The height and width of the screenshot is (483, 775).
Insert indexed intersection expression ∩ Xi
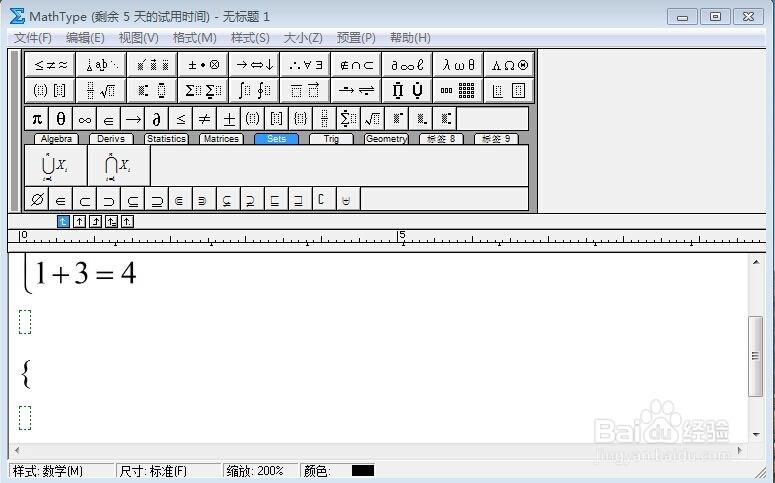point(119,166)
